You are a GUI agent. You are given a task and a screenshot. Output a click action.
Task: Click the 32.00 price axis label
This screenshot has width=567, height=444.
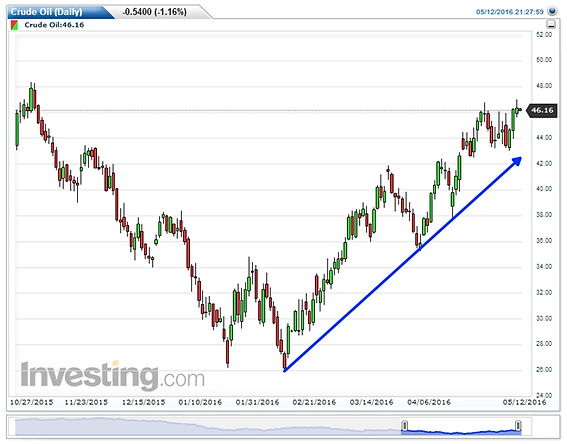544,292
